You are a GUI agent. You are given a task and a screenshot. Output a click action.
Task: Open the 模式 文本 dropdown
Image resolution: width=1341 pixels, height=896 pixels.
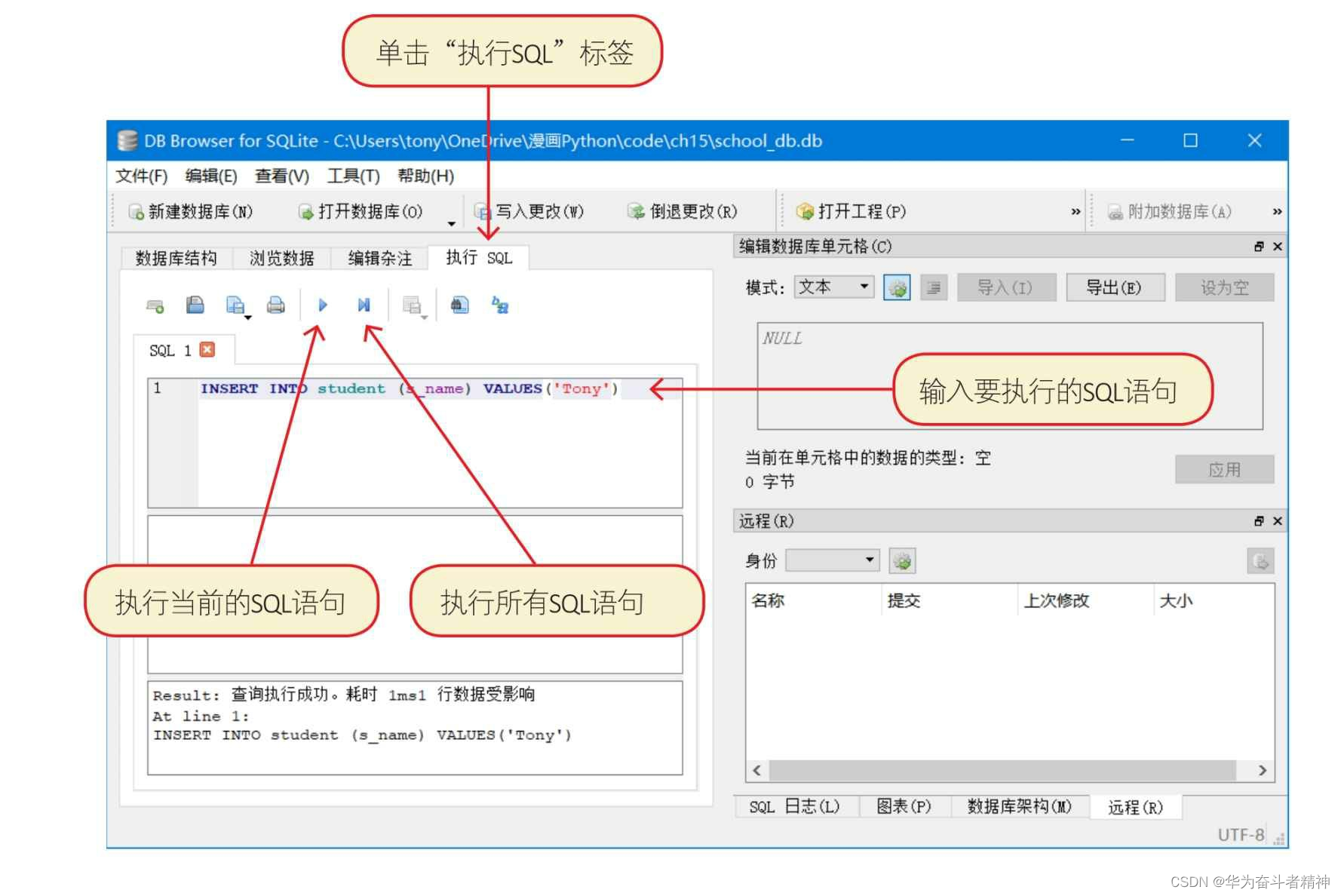point(834,287)
